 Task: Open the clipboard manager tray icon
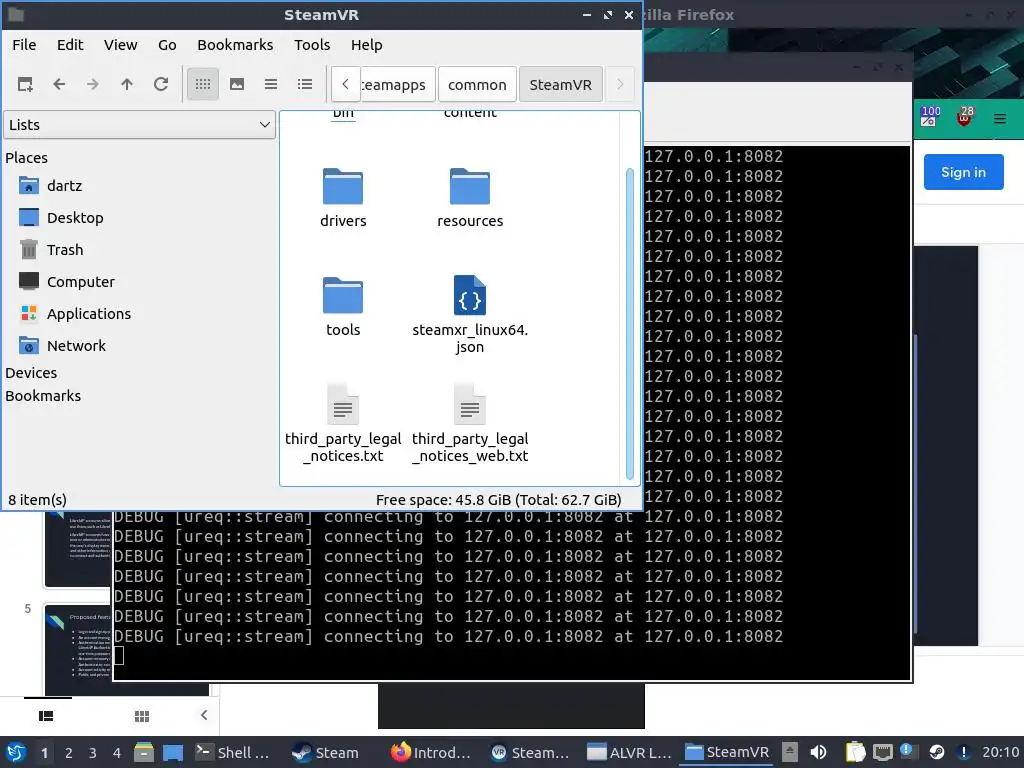click(x=855, y=752)
